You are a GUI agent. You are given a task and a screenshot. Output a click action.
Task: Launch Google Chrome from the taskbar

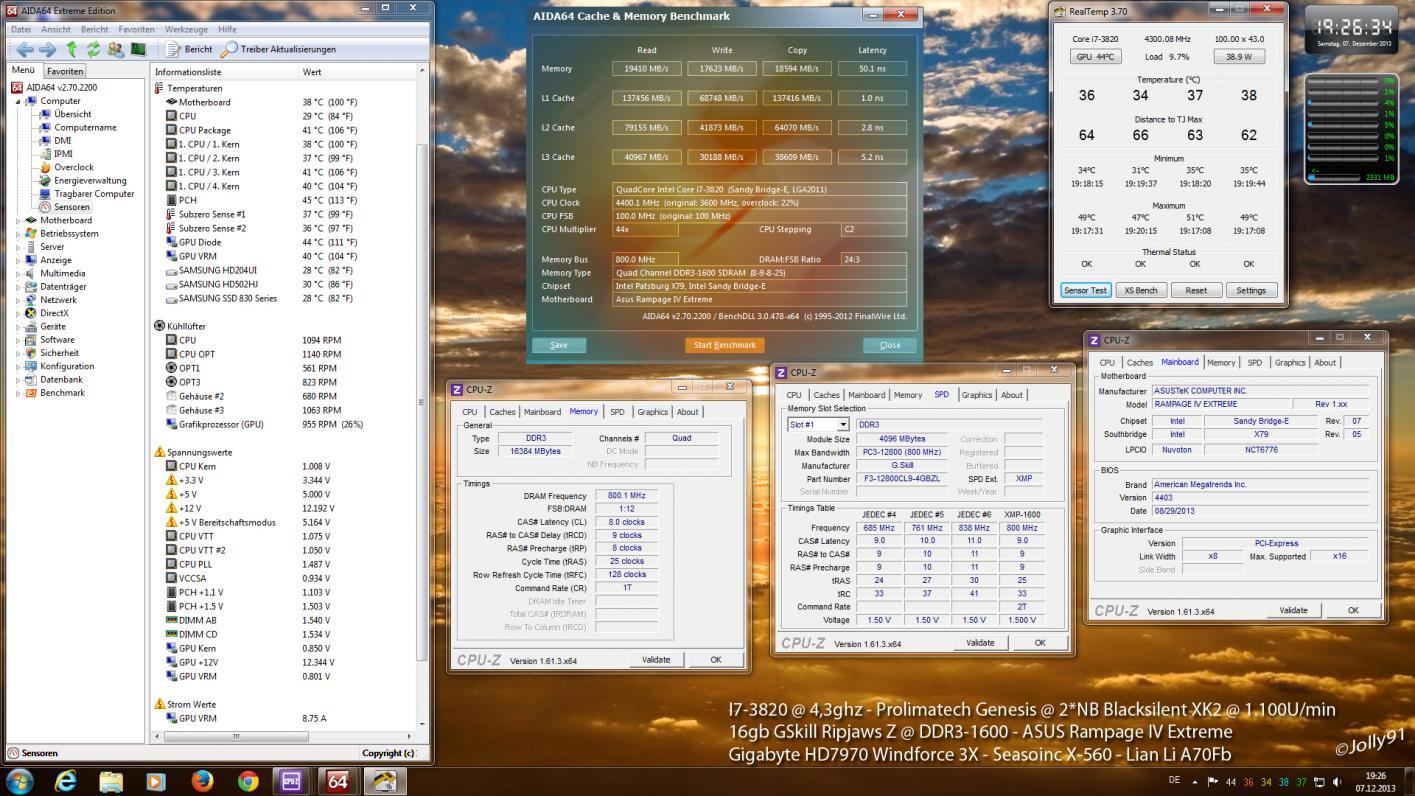[248, 780]
